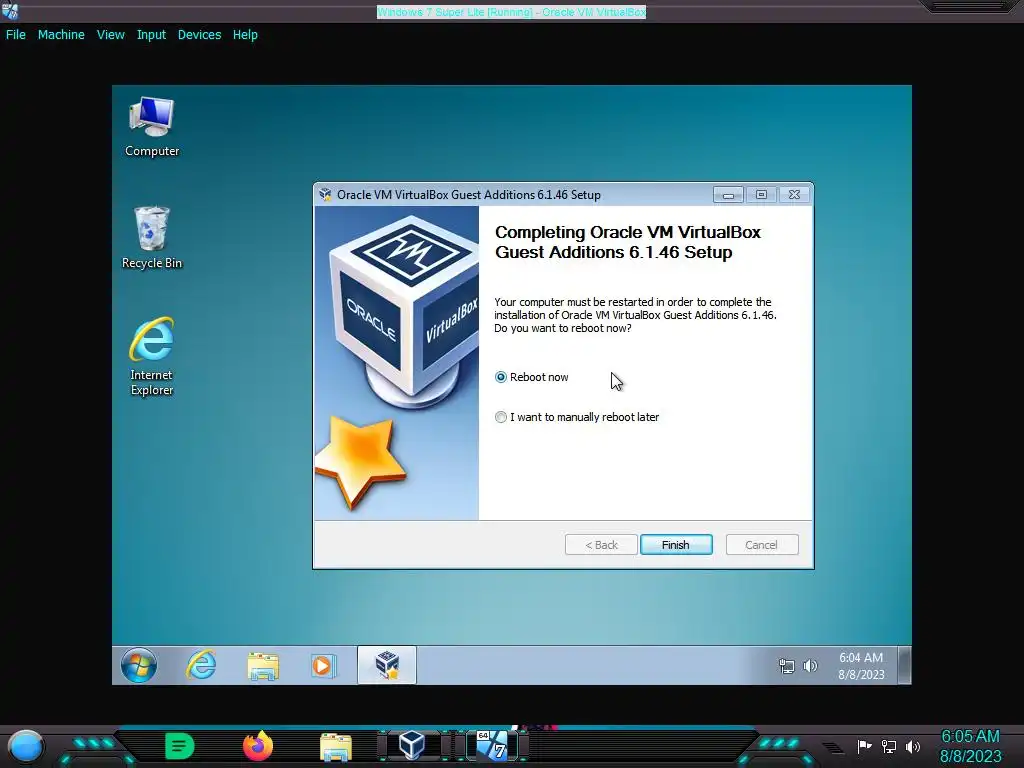This screenshot has width=1024, height=768.
Task: Close the Guest Additions setup dialog
Action: coord(794,195)
